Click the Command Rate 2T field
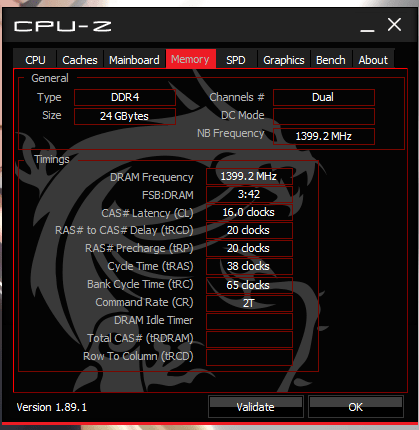 [x=249, y=303]
